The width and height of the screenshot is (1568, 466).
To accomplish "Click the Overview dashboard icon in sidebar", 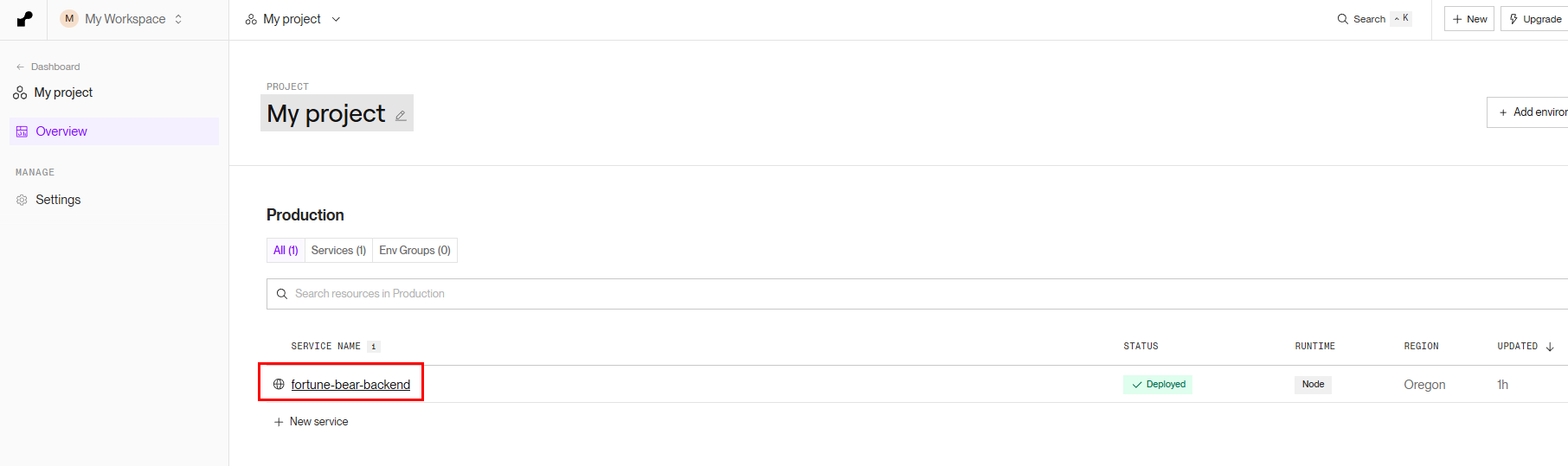I will (22, 131).
